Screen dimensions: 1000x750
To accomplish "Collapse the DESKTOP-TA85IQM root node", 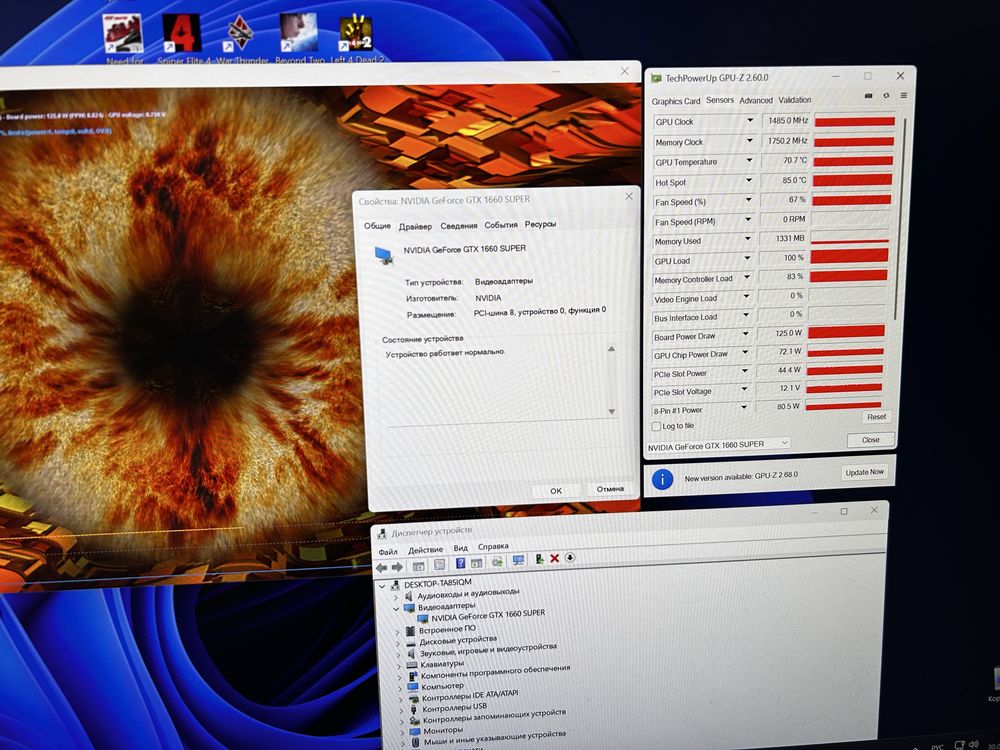I will (x=383, y=585).
